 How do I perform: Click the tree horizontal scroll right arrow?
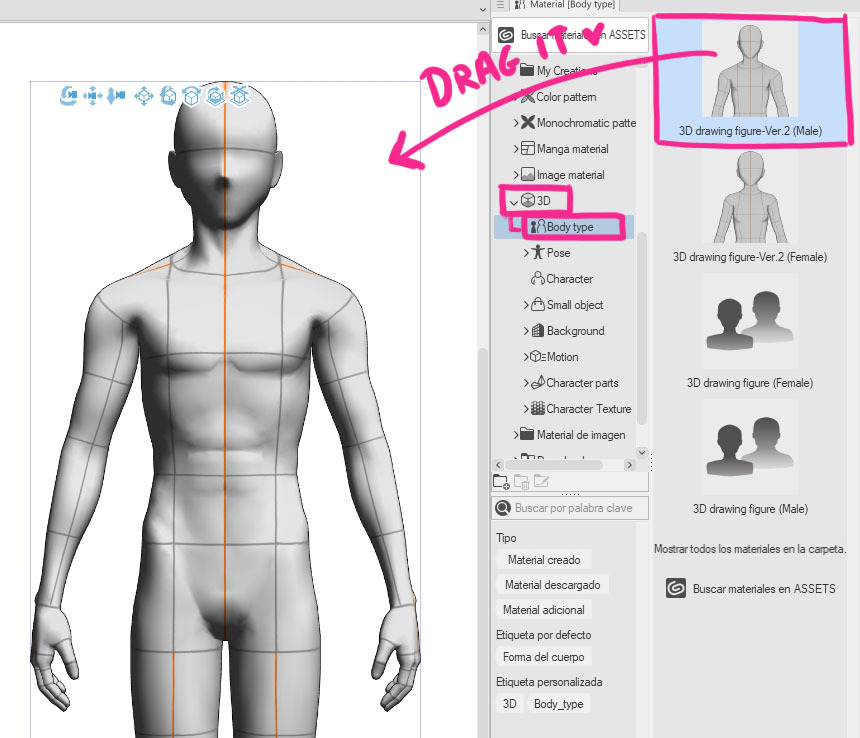tap(629, 465)
